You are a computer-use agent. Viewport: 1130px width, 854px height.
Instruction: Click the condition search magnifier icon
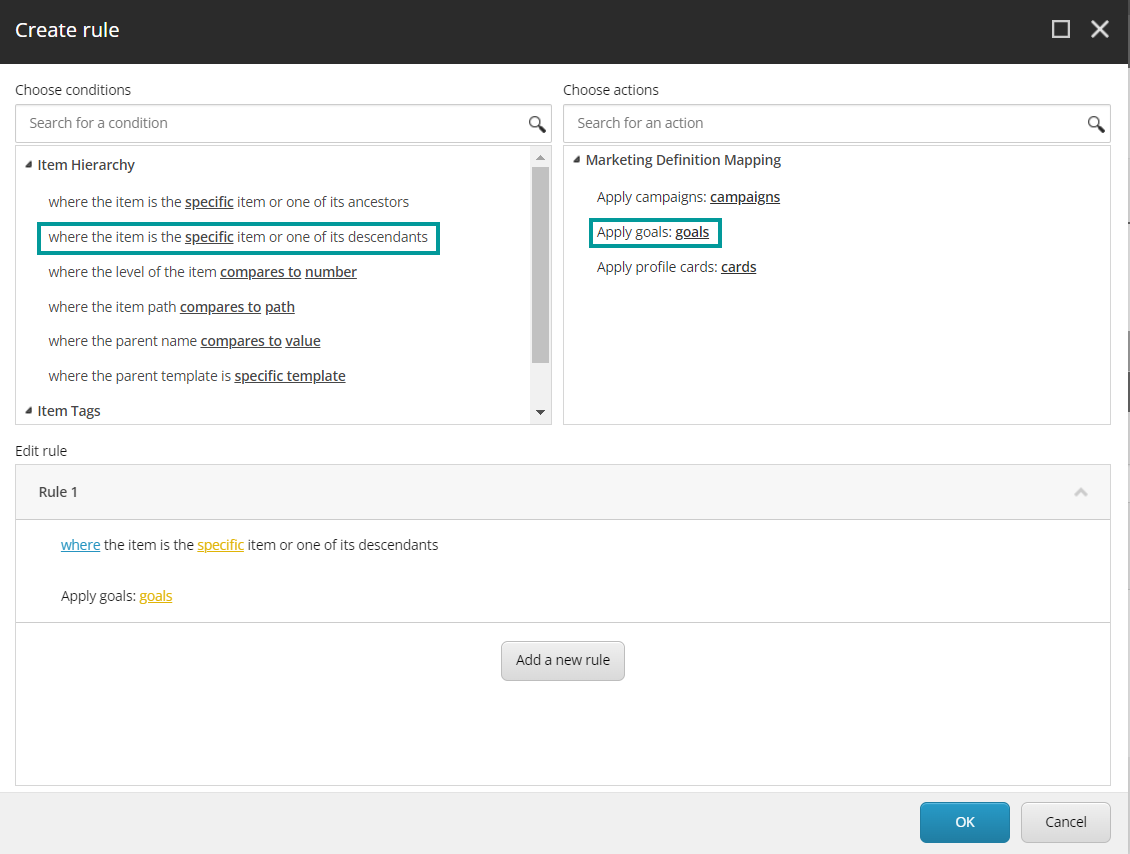(537, 124)
